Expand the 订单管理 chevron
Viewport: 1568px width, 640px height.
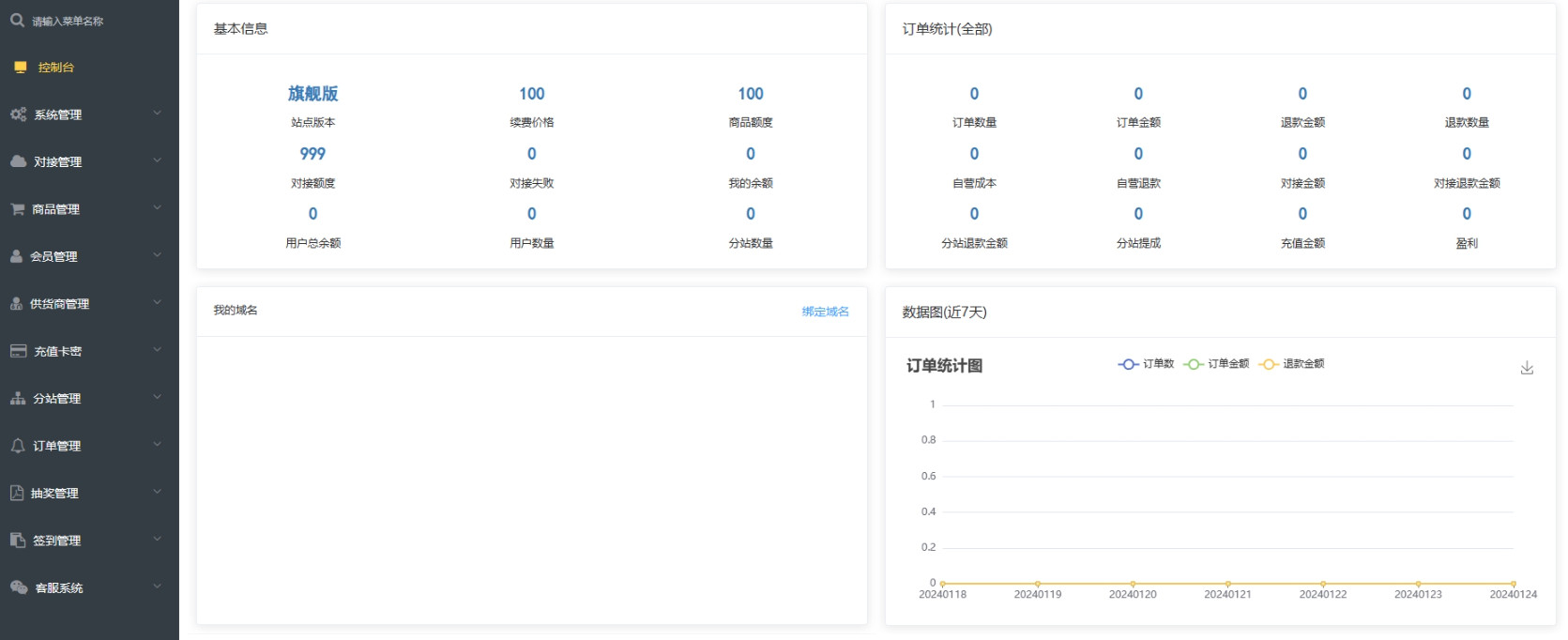pos(158,445)
